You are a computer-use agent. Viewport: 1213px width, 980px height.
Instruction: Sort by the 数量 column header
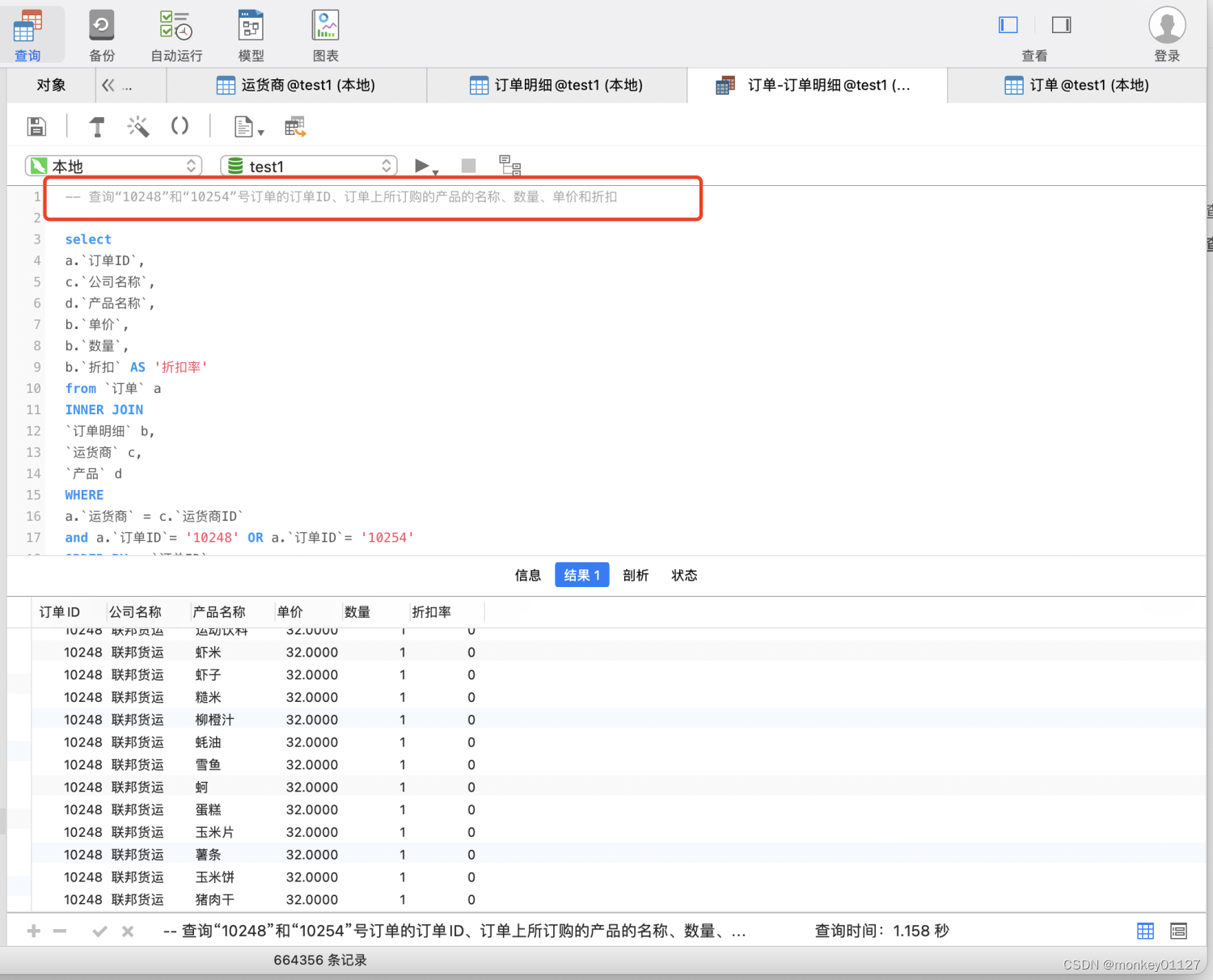click(x=374, y=611)
